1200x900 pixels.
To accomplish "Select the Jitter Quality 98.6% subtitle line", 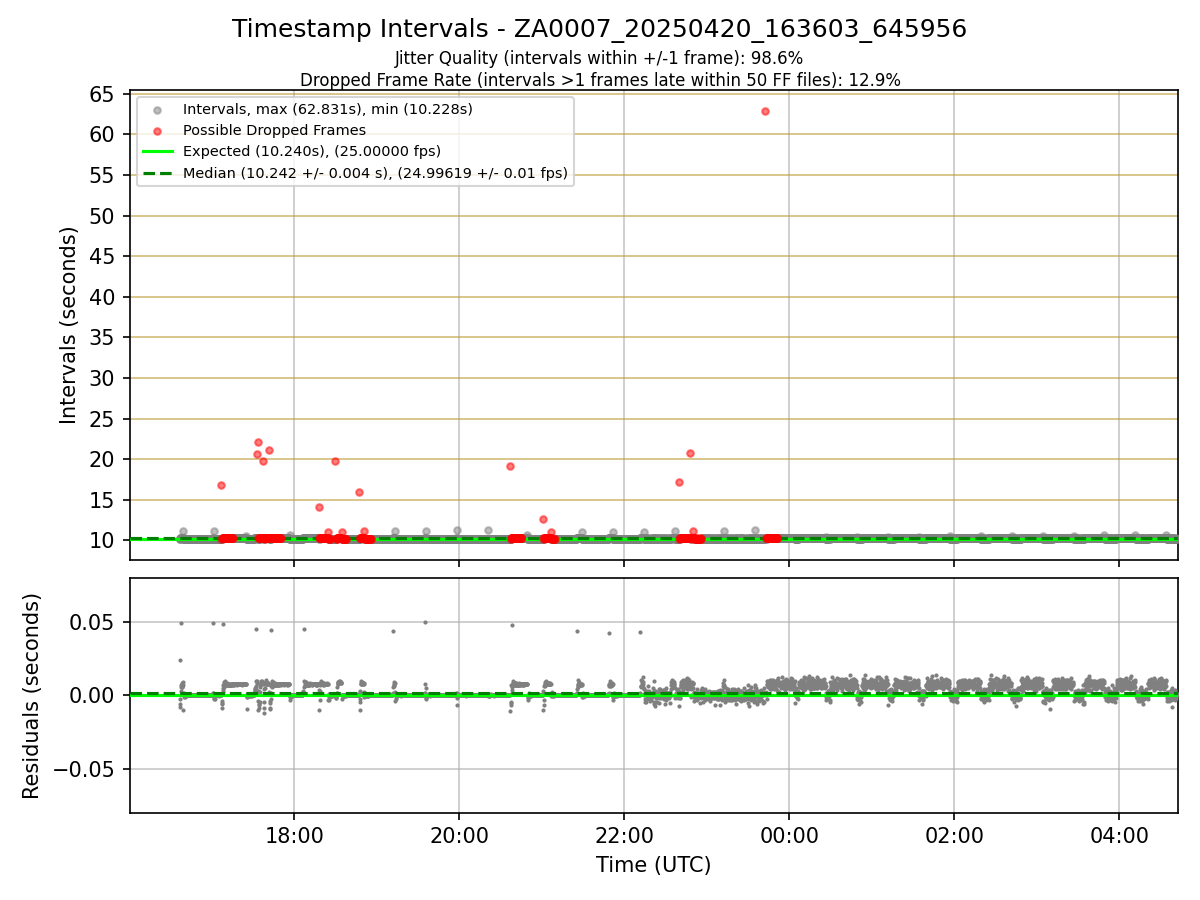I will (x=599, y=58).
